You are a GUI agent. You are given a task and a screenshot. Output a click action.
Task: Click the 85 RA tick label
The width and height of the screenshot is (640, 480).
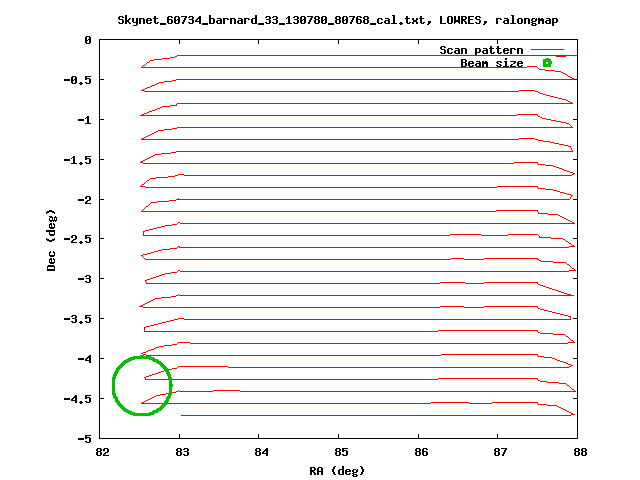tap(341, 452)
